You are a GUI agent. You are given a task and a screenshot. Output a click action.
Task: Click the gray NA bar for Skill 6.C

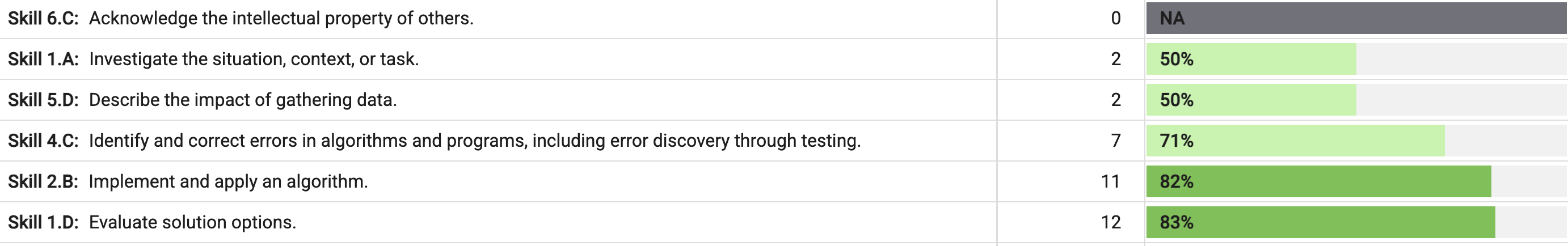pyautogui.click(x=1357, y=18)
